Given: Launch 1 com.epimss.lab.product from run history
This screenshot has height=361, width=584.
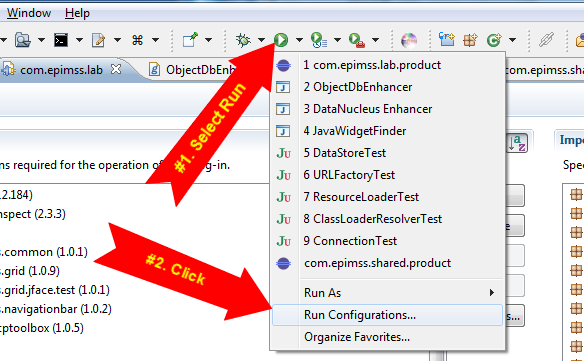Looking at the screenshot, I should [x=387, y=65].
